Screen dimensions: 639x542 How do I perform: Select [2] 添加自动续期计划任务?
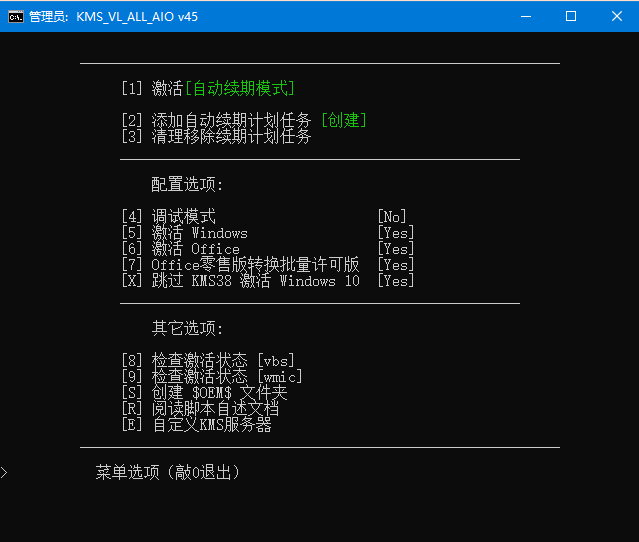point(216,120)
